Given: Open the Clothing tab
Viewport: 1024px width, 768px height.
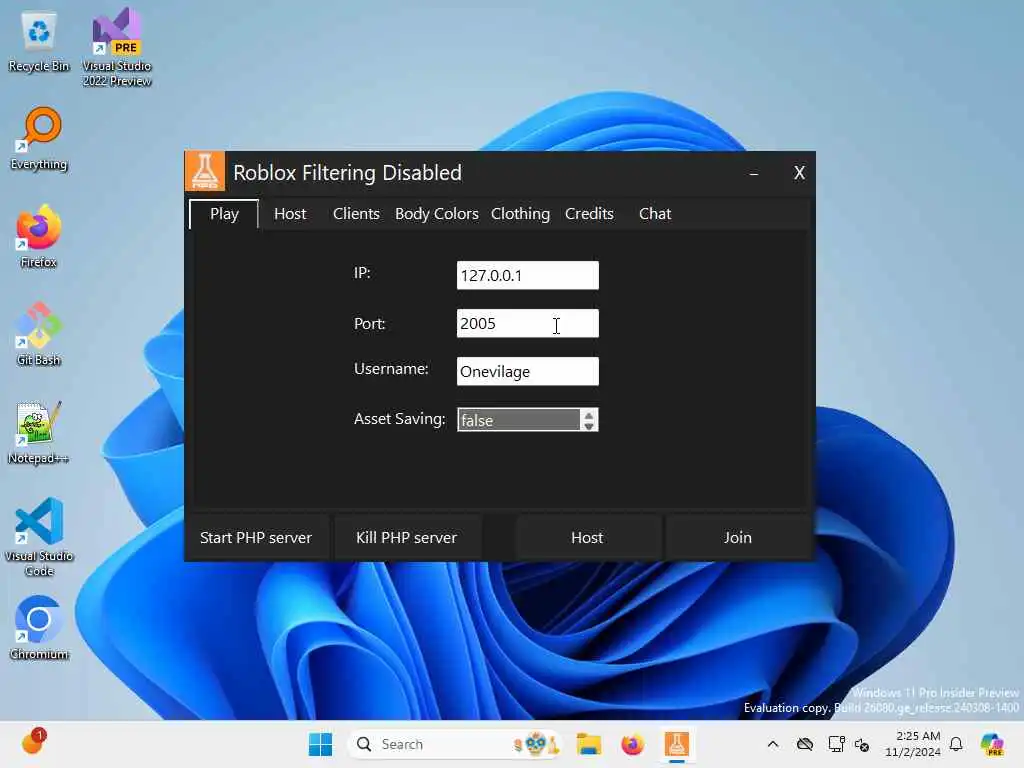Looking at the screenshot, I should click(520, 214).
